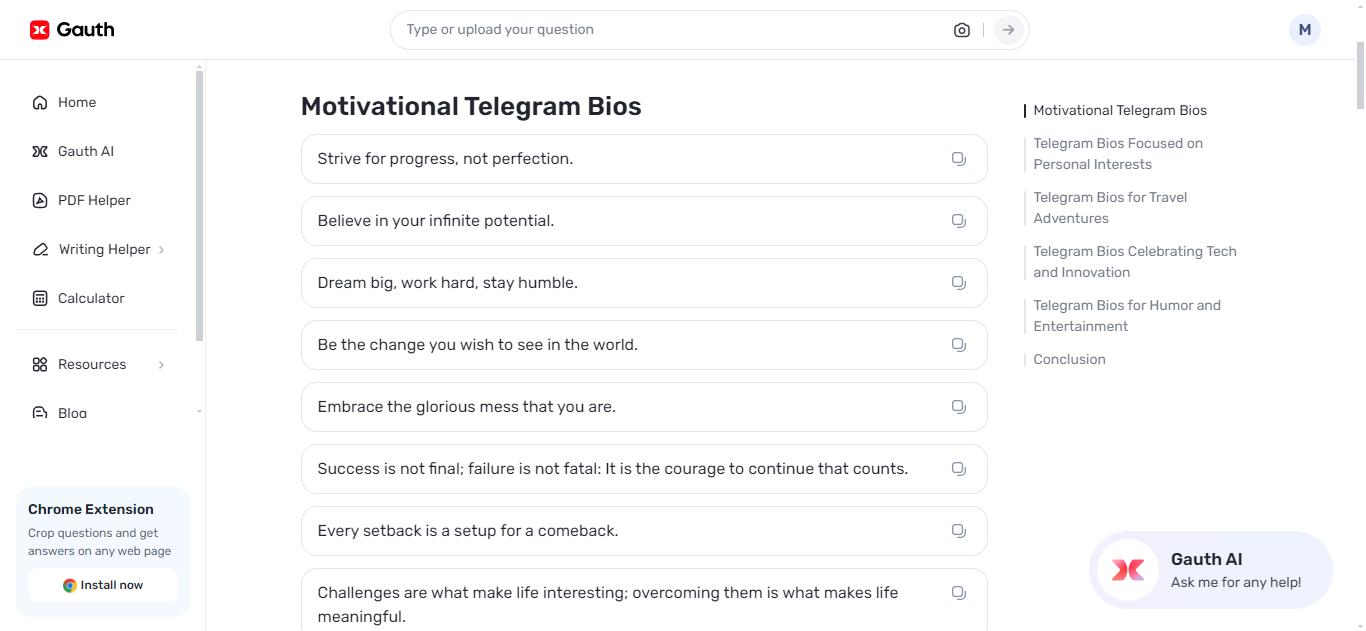This screenshot has width=1366, height=631.
Task: Copy 'Strive for progress, not perfection.' bio
Action: (958, 158)
